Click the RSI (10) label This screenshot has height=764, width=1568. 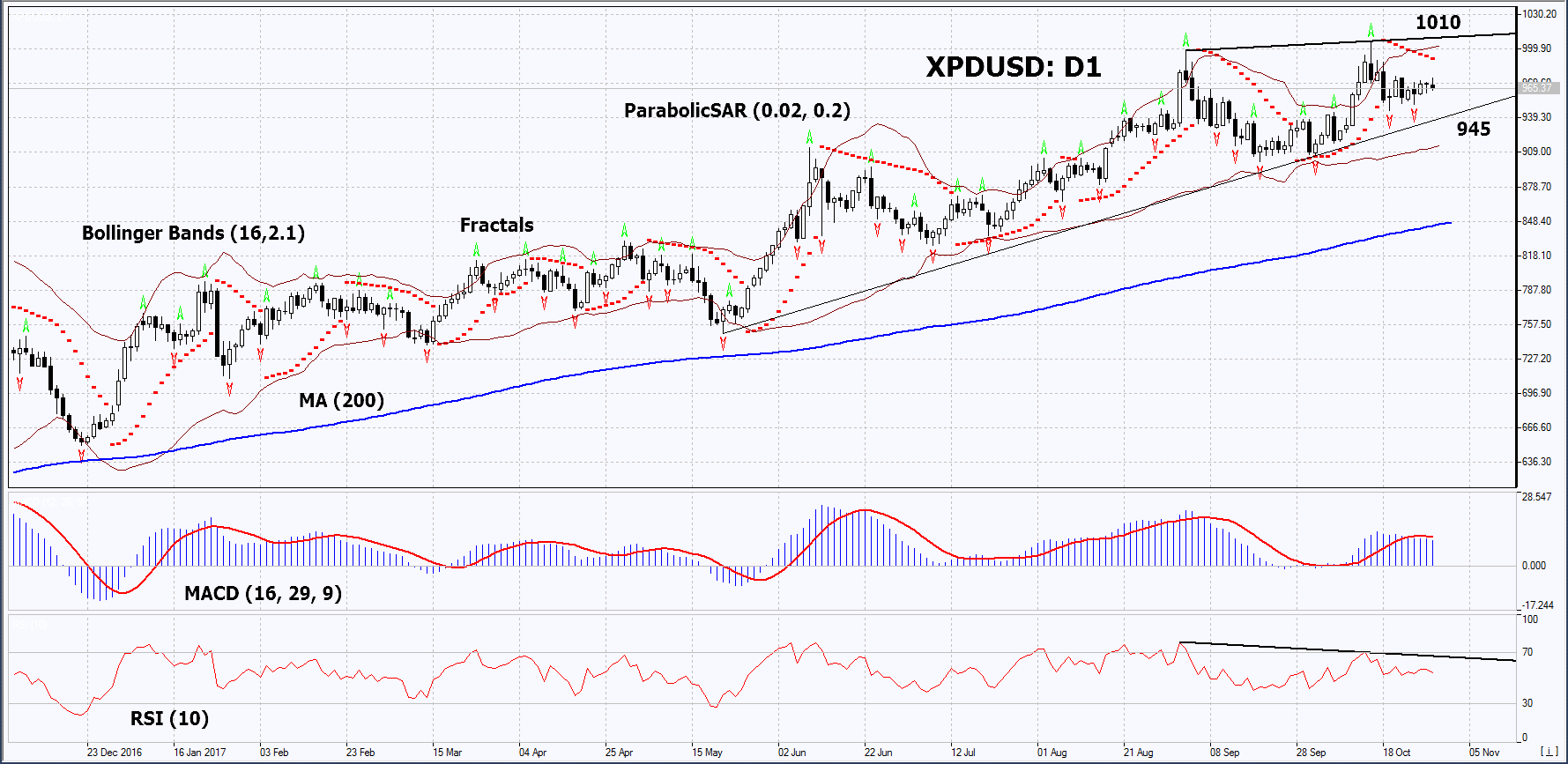tap(169, 719)
